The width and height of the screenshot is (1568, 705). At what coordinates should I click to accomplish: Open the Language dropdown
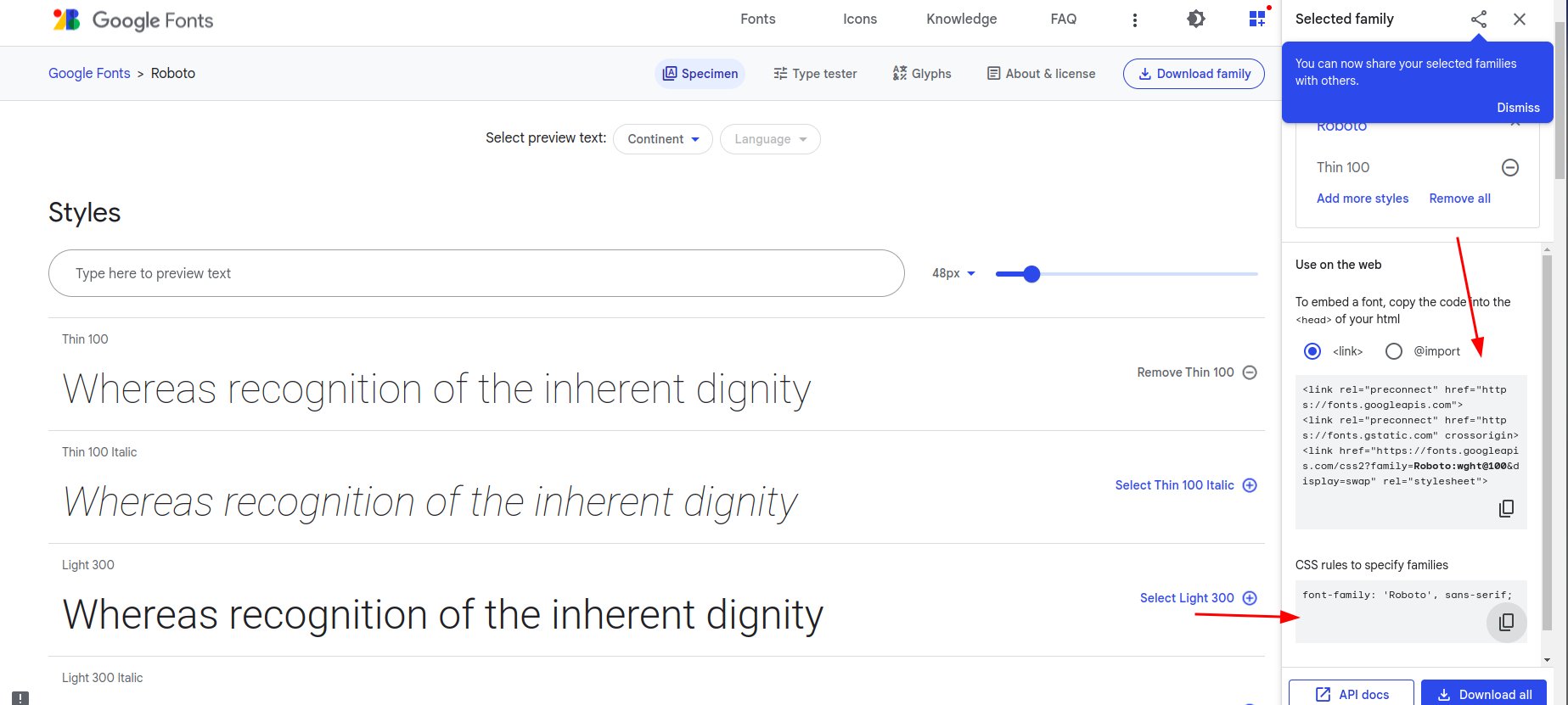770,139
